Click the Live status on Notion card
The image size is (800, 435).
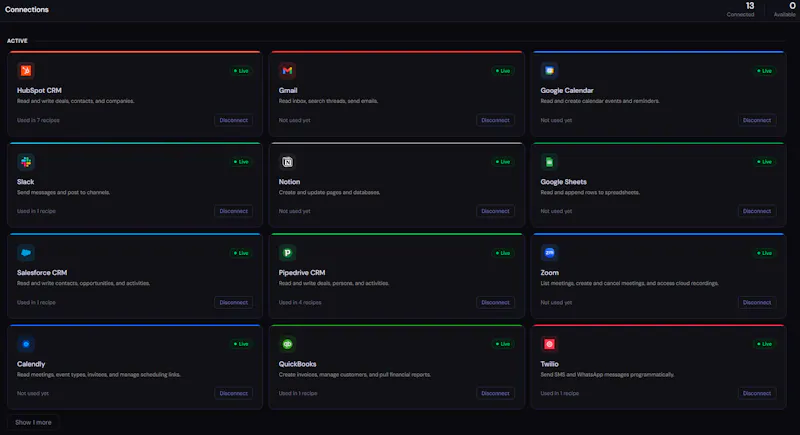tap(503, 162)
